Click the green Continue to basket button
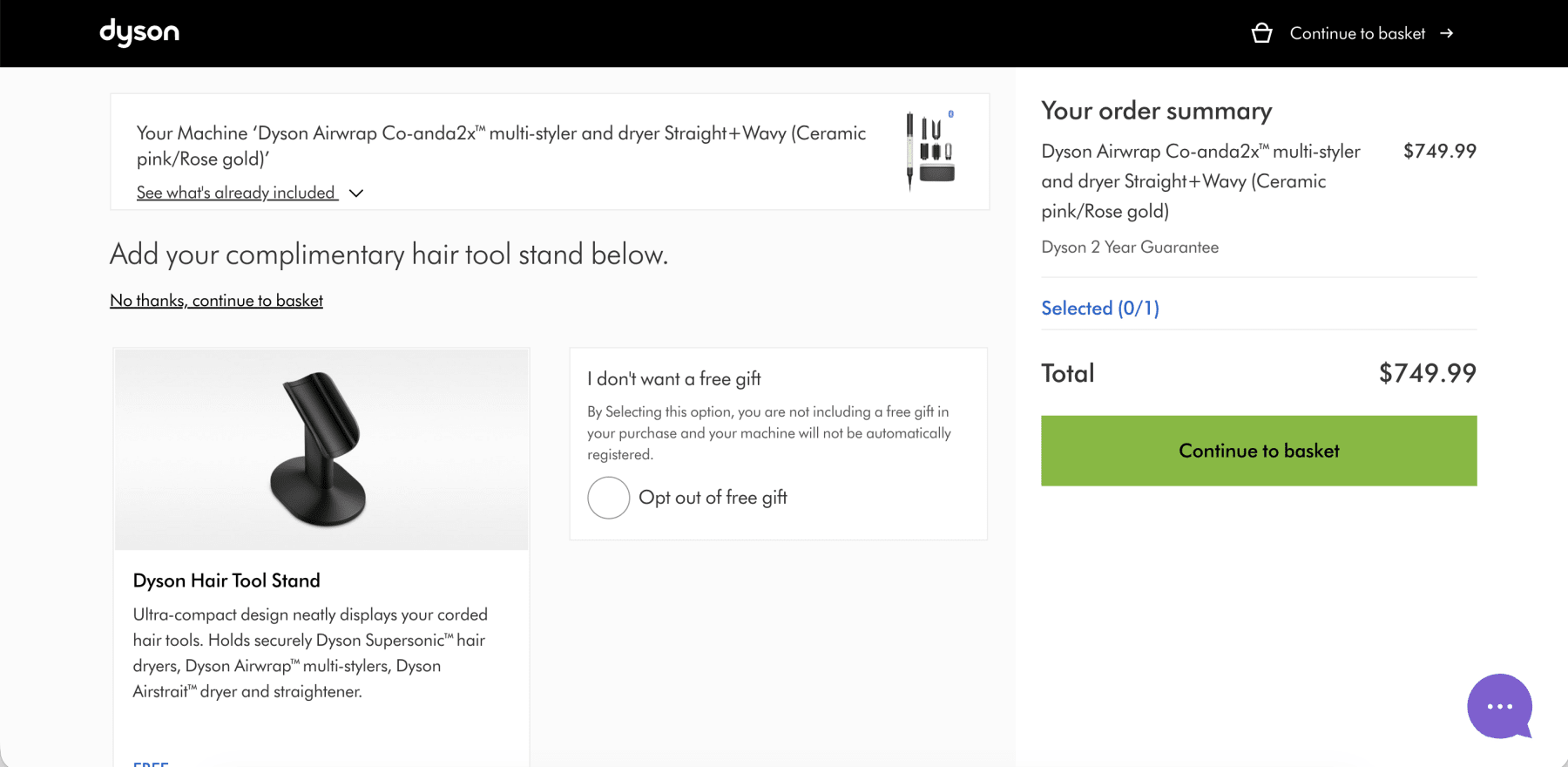Screen dimensions: 1568x767 (x=1259, y=451)
